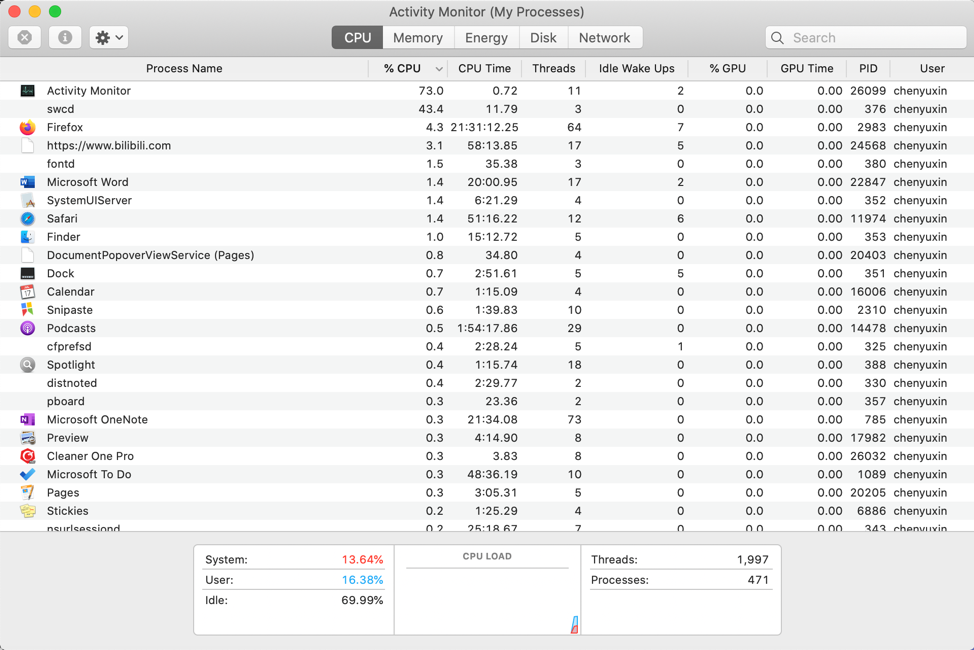
Task: Select the Cleaner One Pro icon
Action: tap(27, 456)
